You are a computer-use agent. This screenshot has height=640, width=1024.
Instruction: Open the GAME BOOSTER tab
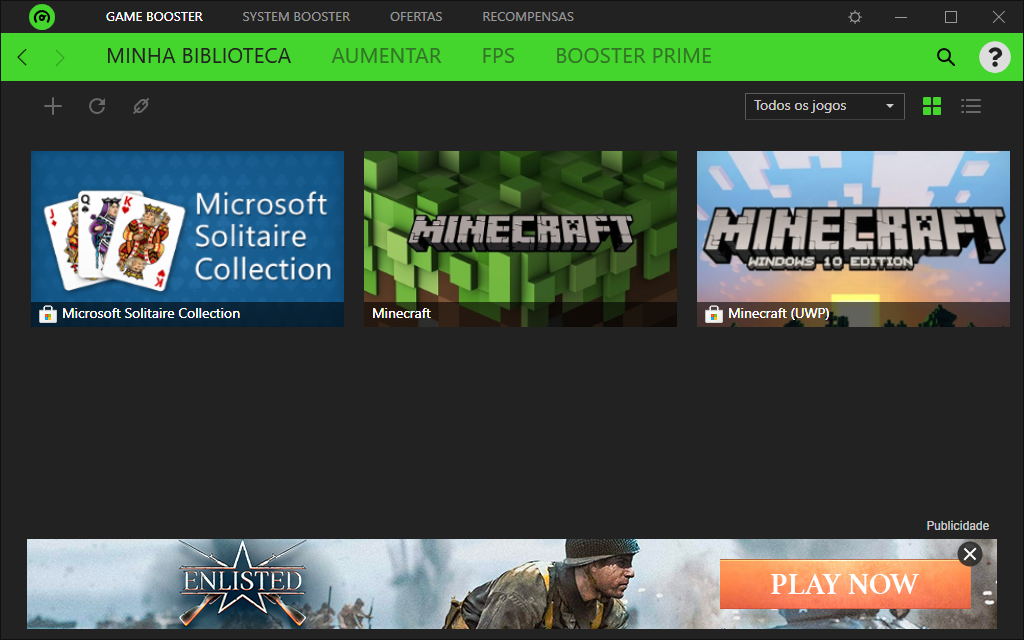pos(154,17)
